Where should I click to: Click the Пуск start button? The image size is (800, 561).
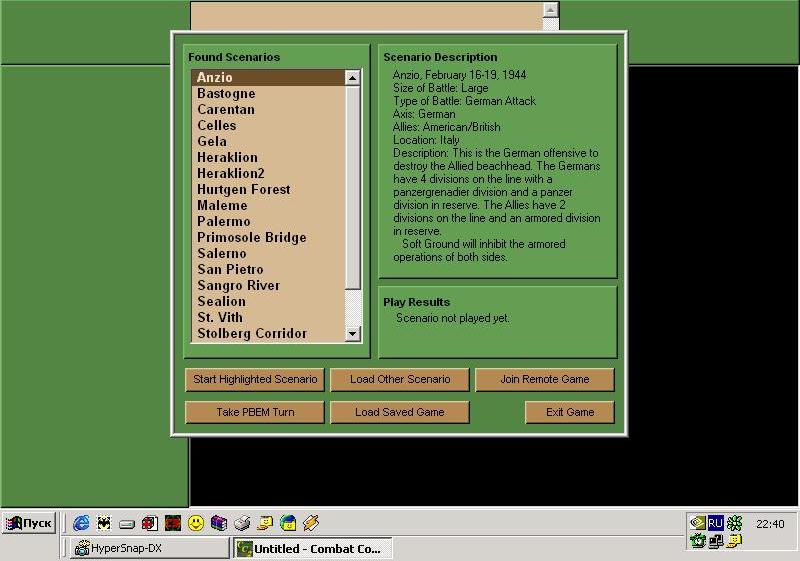tap(29, 523)
